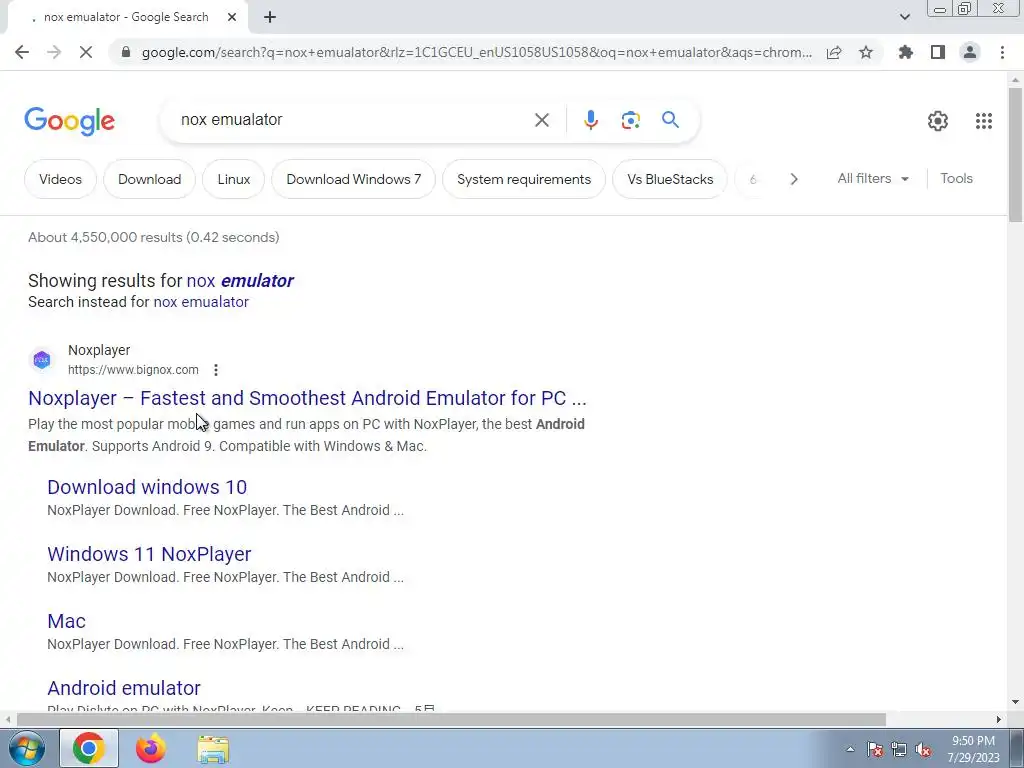Open the Chrome side panel
The height and width of the screenshot is (768, 1024).
pos(938,52)
